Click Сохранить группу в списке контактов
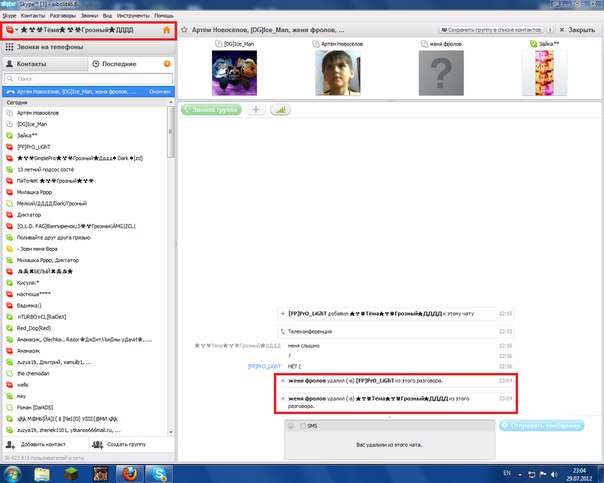This screenshot has width=604, height=483. pos(506,30)
